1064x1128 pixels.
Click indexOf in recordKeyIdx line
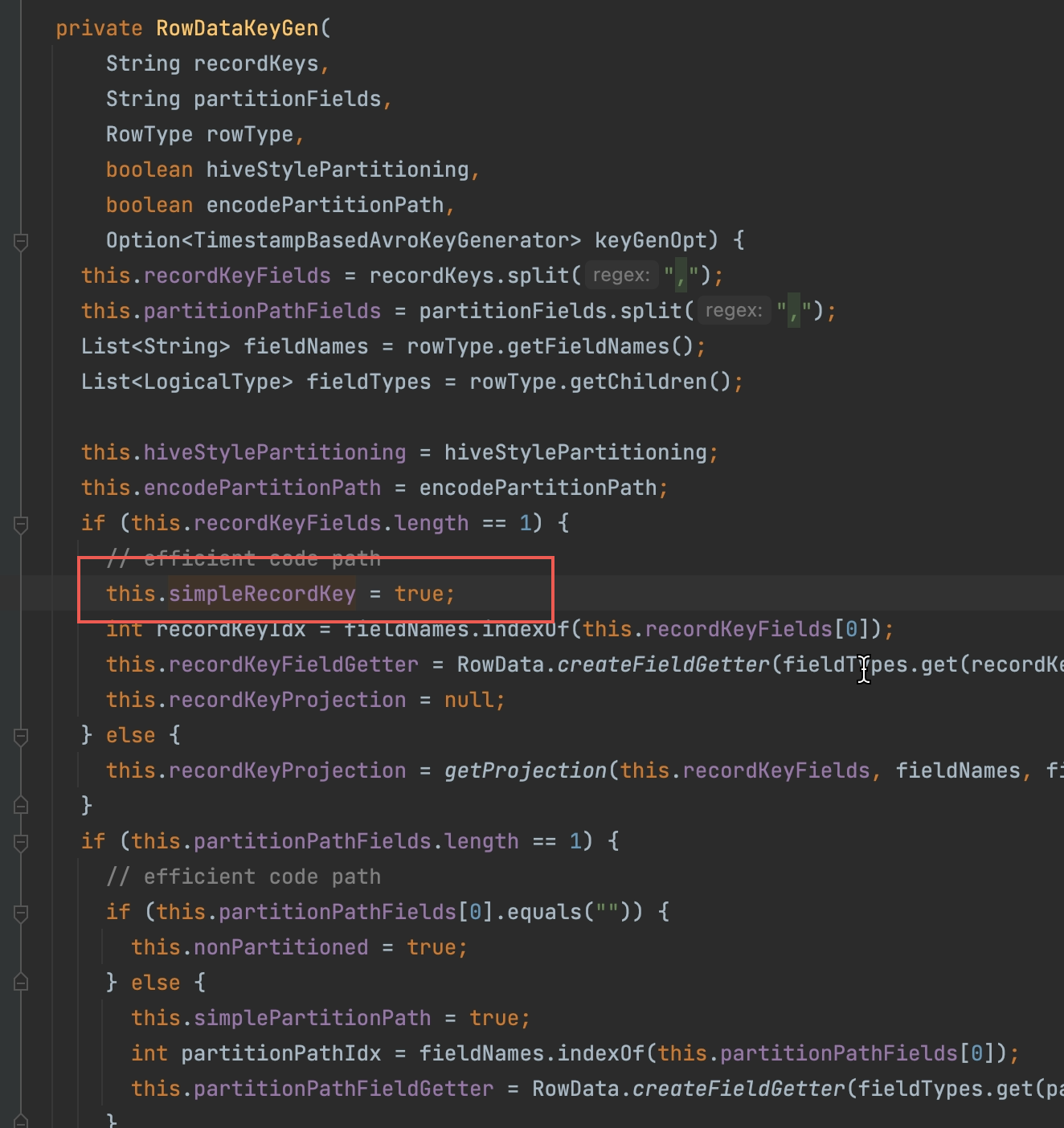point(525,629)
